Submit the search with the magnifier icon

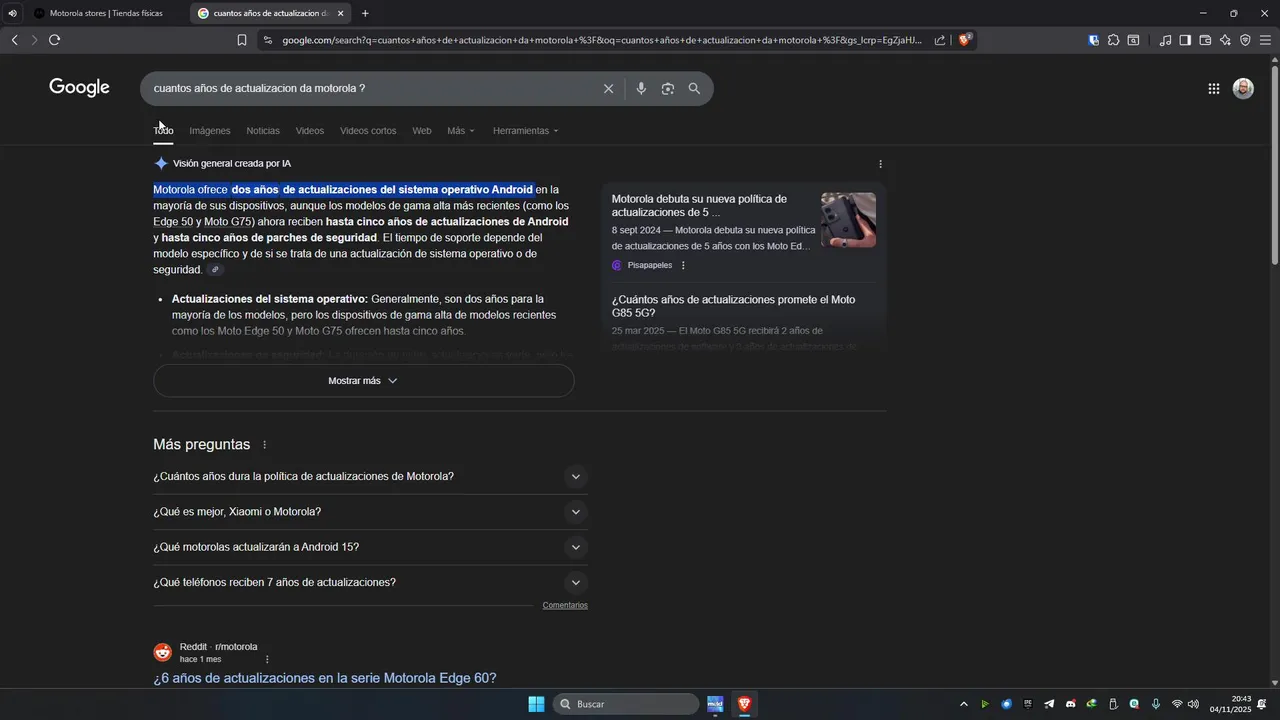694,88
